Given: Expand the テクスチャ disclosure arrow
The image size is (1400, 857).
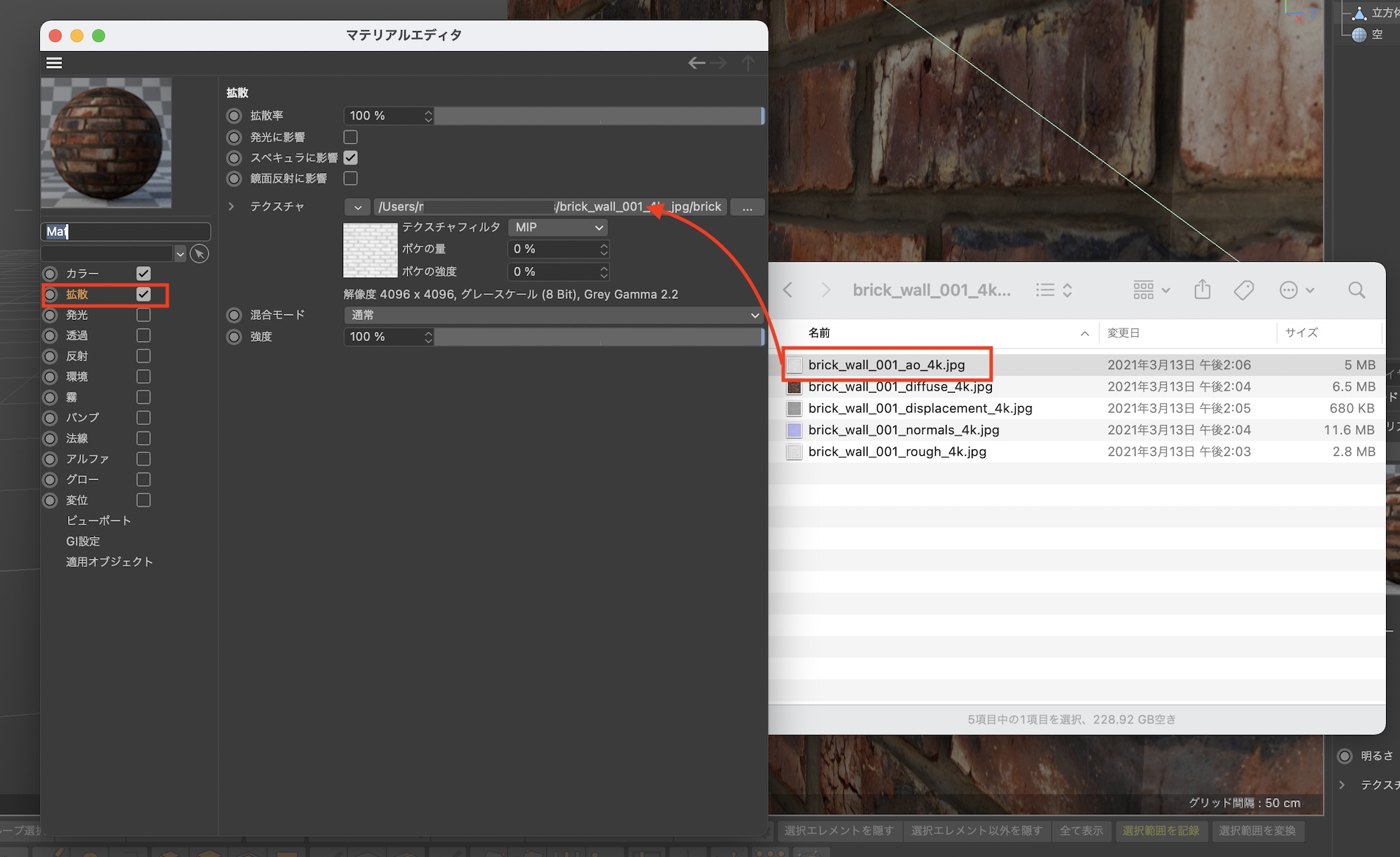Looking at the screenshot, I should coord(231,207).
